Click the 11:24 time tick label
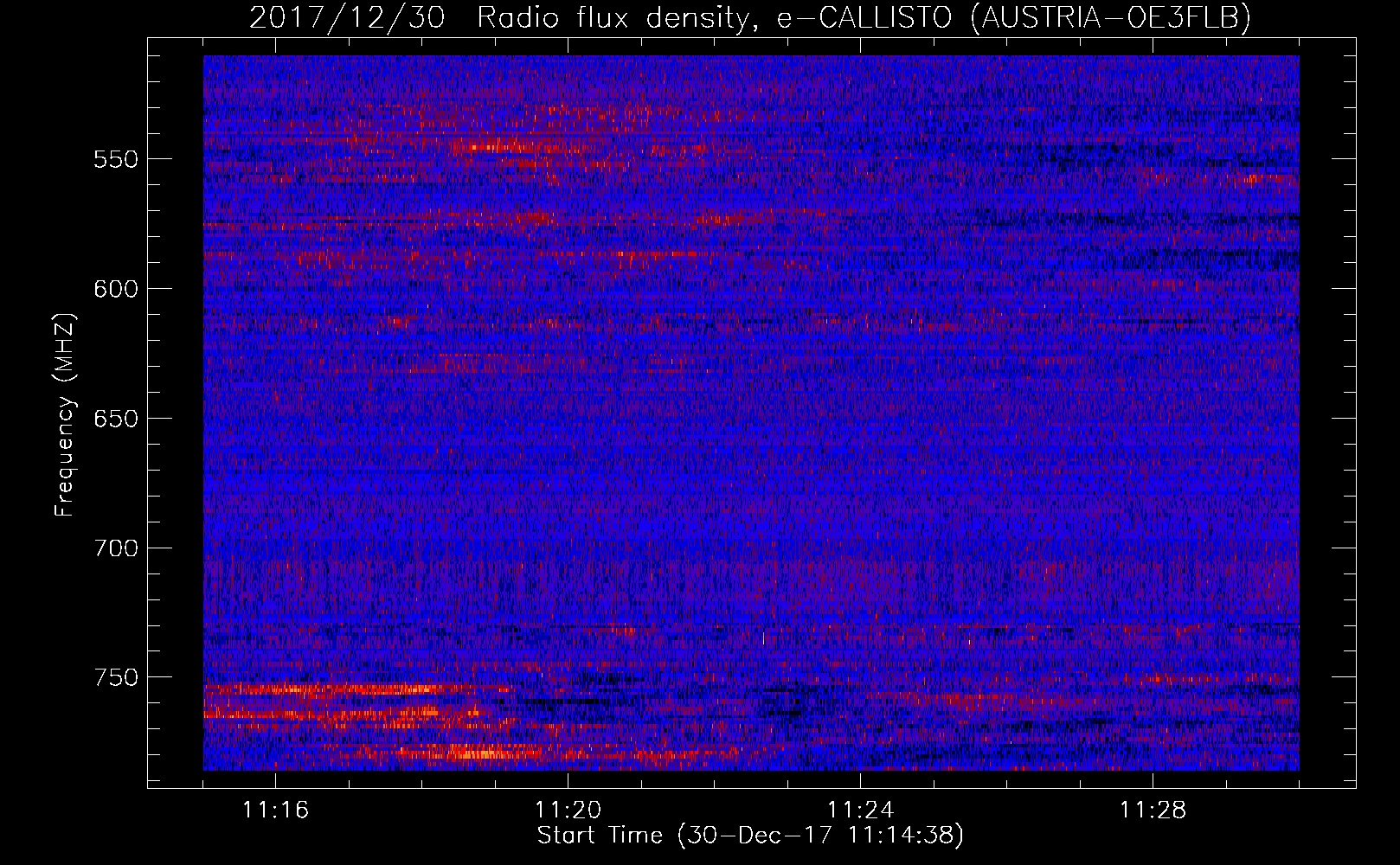This screenshot has width=1400, height=865. (860, 811)
